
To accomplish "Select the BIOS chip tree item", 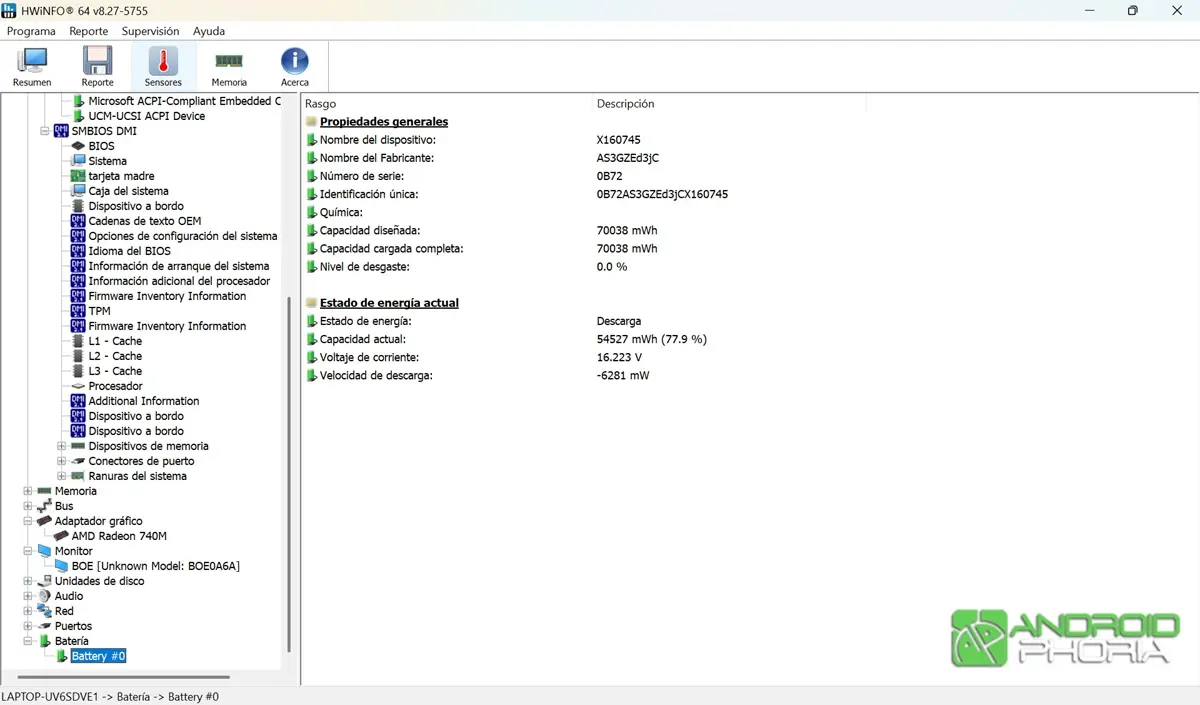I will (x=101, y=146).
